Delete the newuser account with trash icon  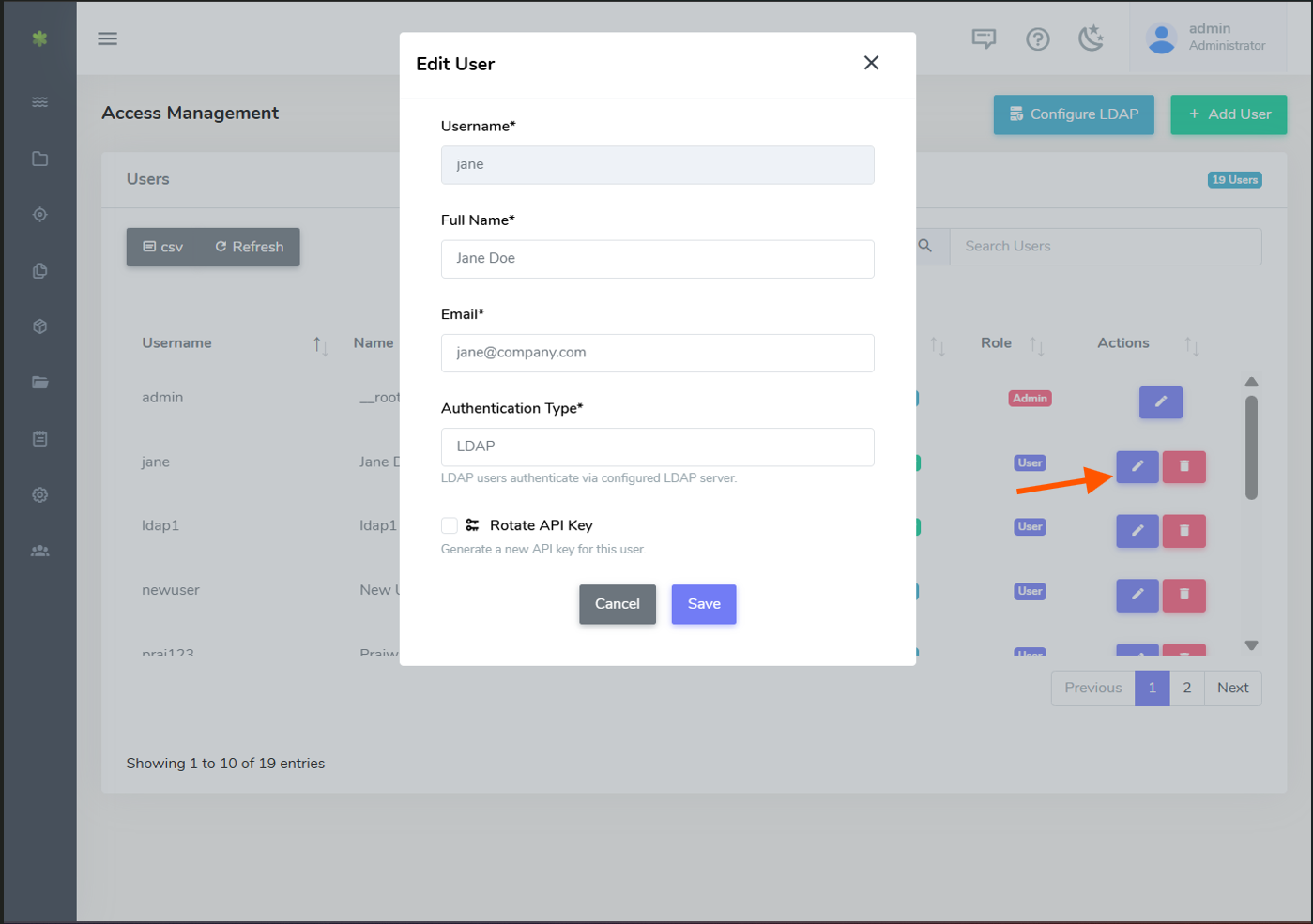point(1183,595)
